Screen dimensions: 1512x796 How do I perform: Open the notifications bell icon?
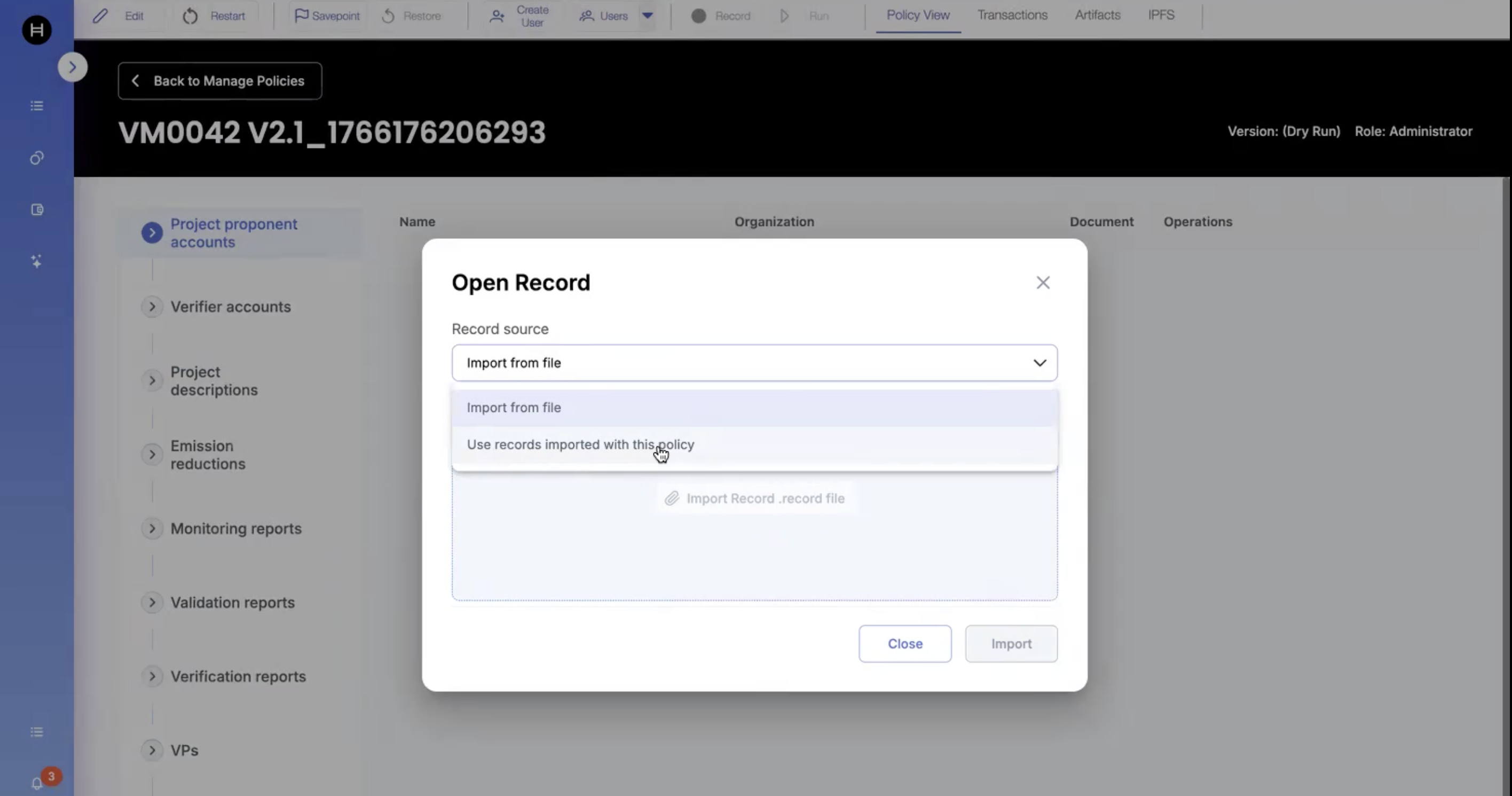click(36, 783)
